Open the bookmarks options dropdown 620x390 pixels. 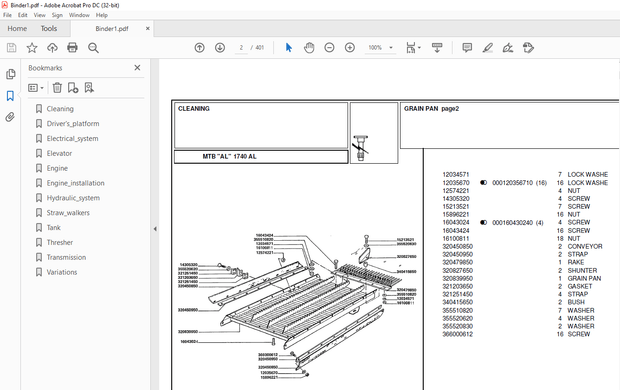click(36, 87)
